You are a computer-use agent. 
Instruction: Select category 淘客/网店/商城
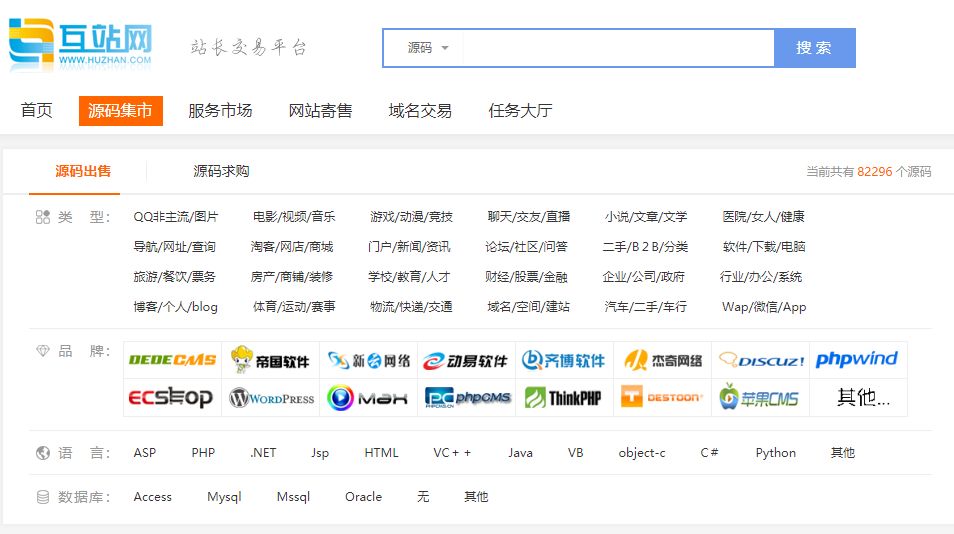(292, 247)
